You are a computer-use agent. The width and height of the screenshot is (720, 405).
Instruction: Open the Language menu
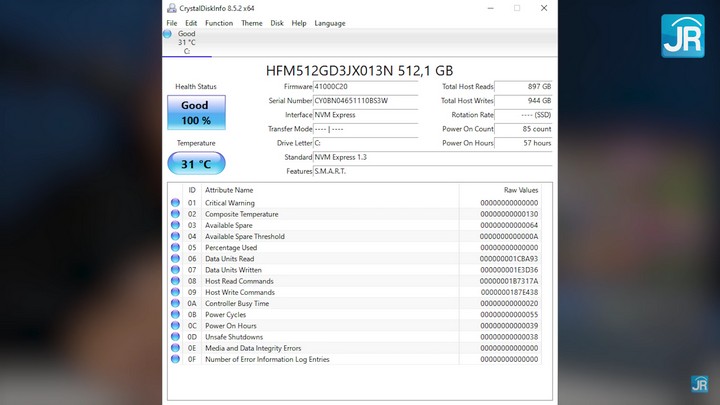pos(330,23)
